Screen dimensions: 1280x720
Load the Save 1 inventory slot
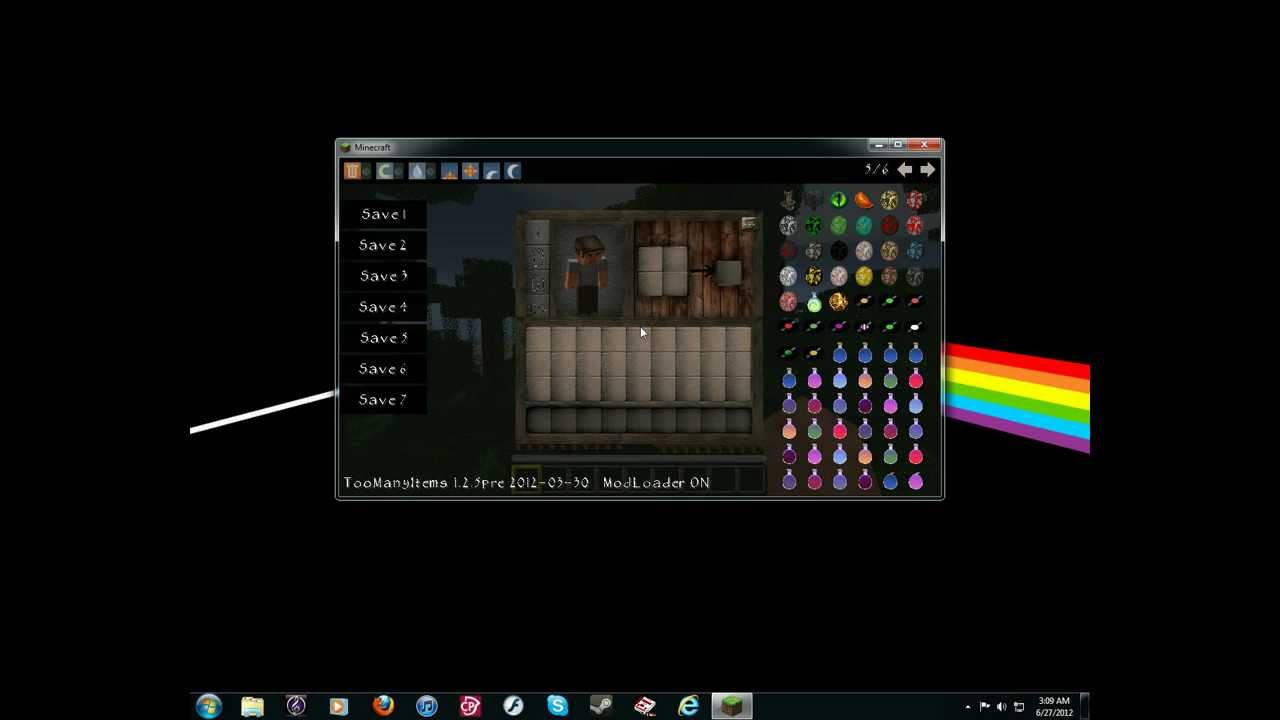pyautogui.click(x=384, y=214)
